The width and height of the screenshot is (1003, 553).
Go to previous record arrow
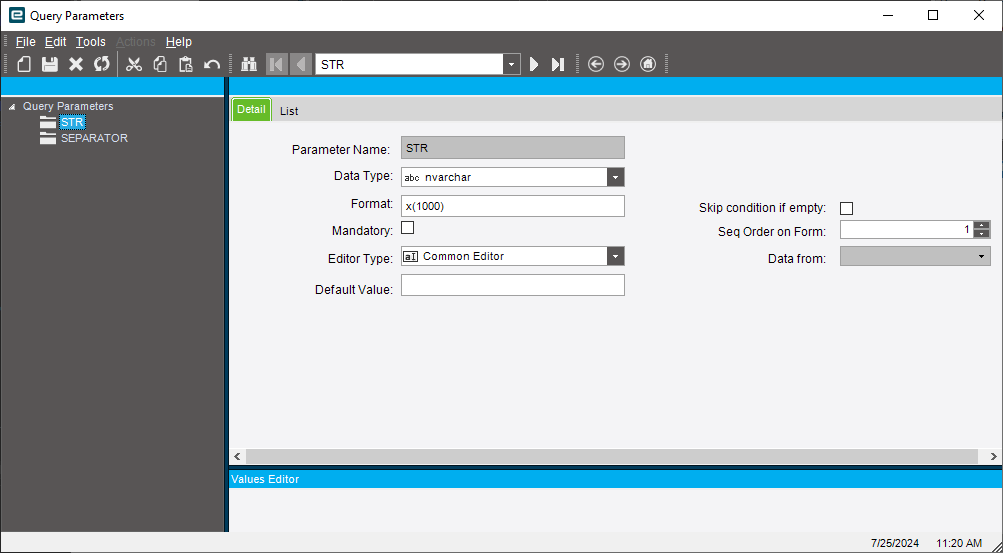coord(300,64)
